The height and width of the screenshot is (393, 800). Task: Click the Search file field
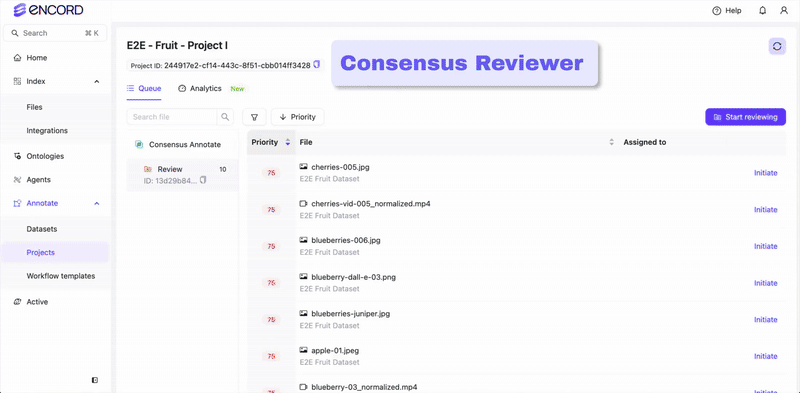172,117
